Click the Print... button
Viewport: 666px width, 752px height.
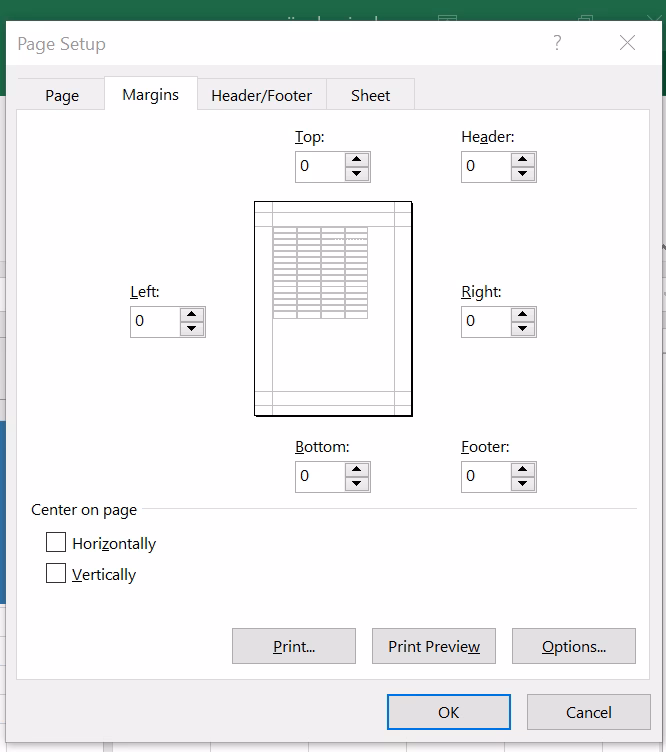coord(294,646)
